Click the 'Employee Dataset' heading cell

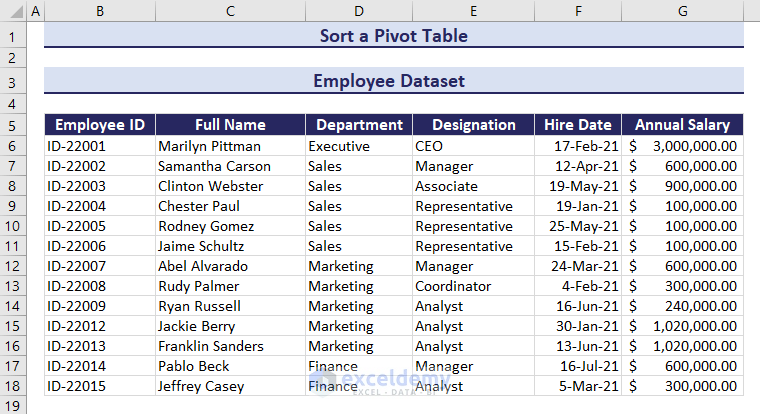pos(393,81)
